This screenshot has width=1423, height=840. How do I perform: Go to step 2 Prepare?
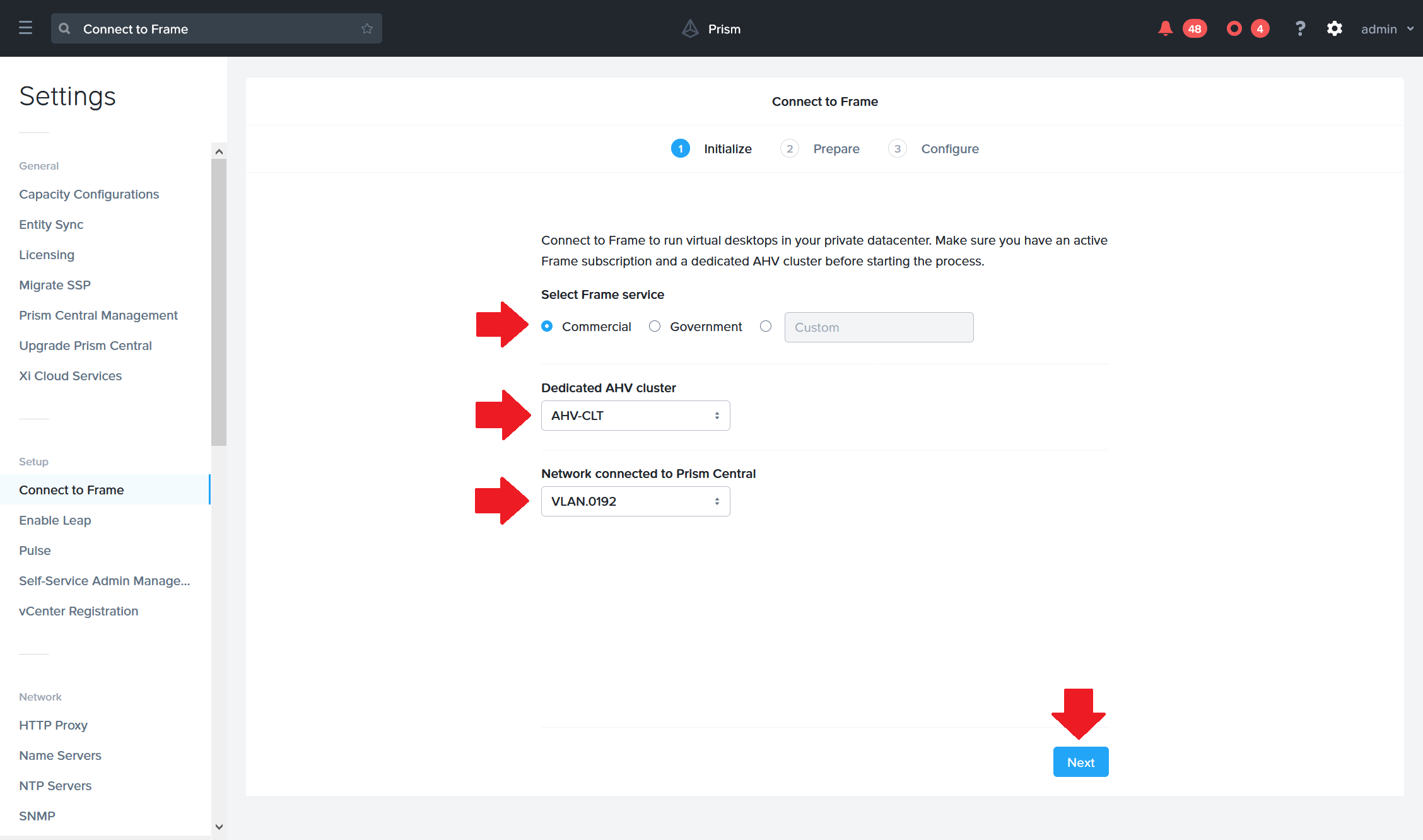click(820, 149)
